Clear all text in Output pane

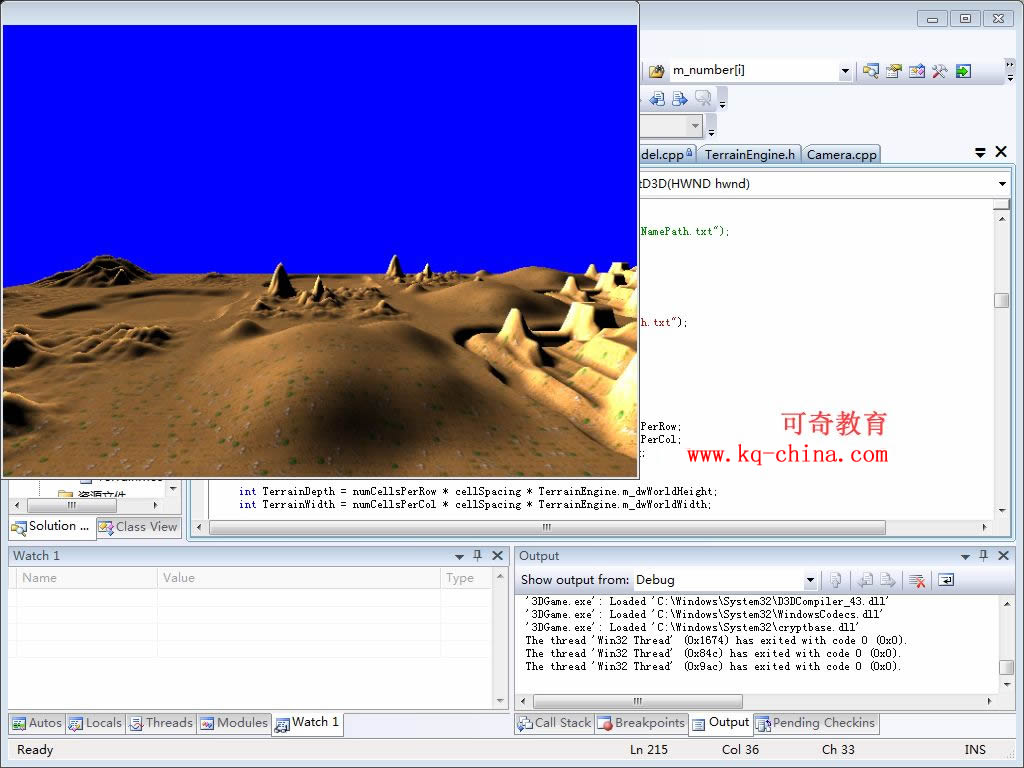point(917,580)
